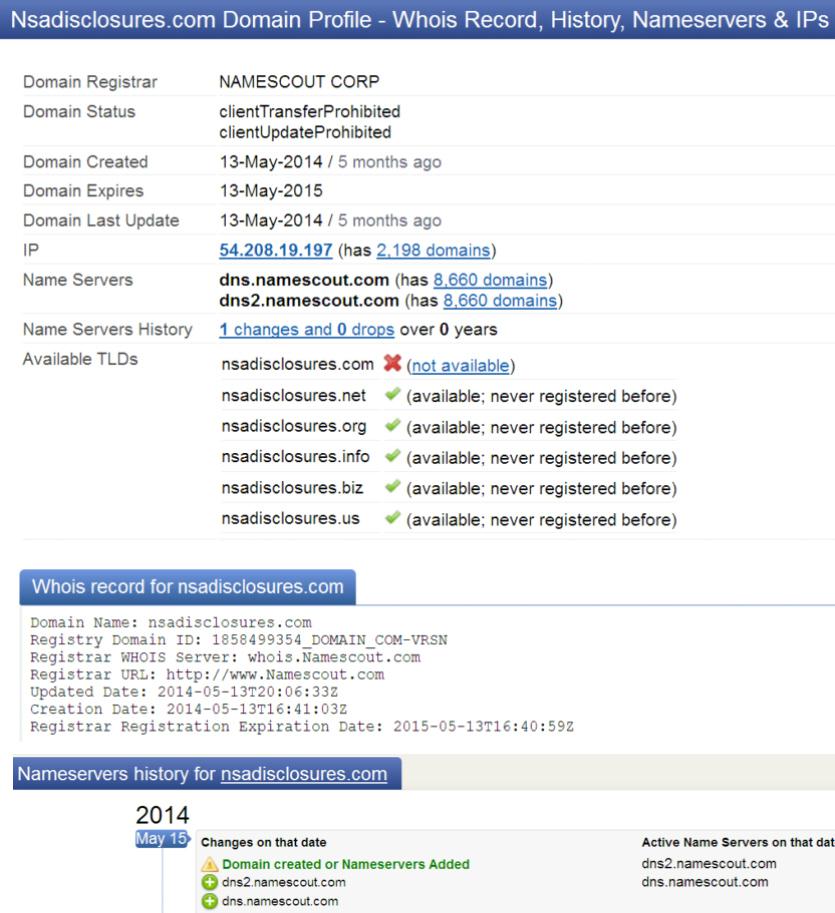Image resolution: width=835 pixels, height=913 pixels.
Task: Click the 2014 year heading in history
Action: 162,815
